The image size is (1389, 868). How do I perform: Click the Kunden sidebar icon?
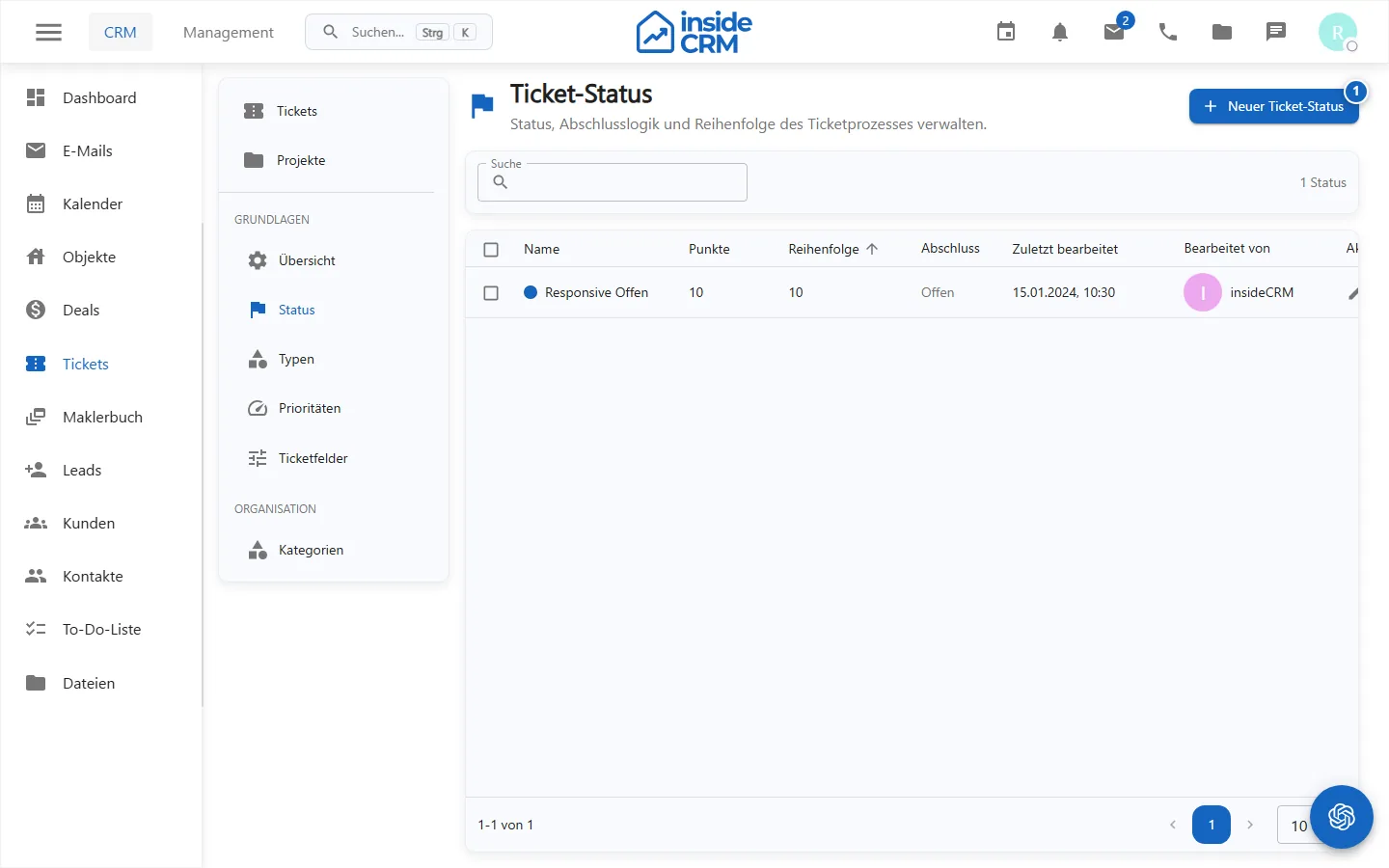pos(36,523)
